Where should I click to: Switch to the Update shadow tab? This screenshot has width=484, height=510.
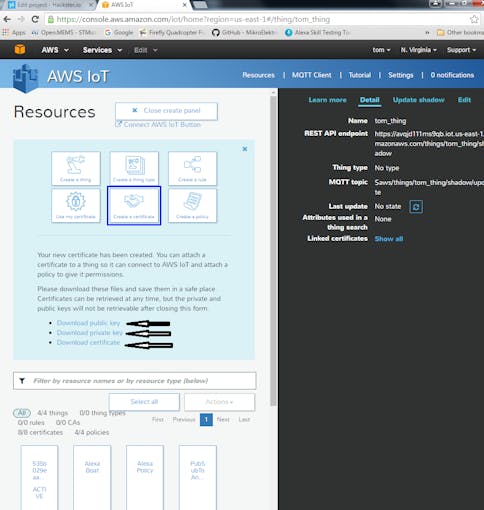tap(418, 100)
